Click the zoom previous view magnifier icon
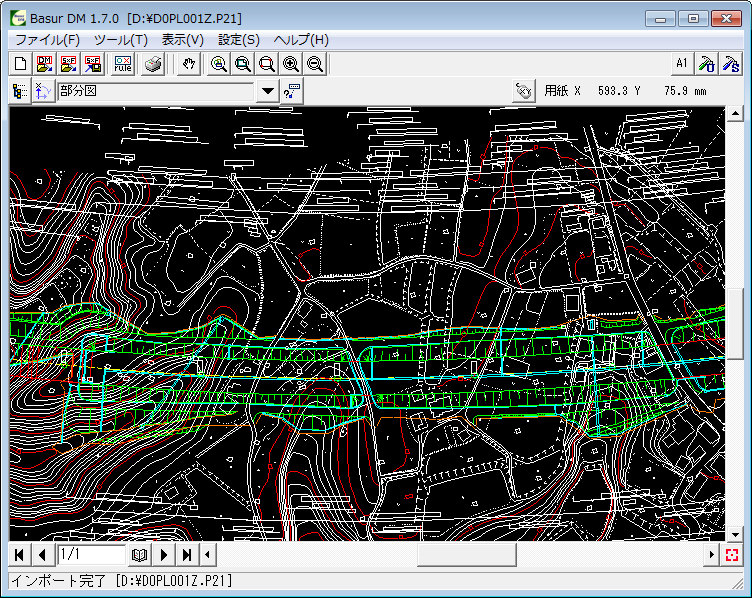Viewport: 752px width, 598px height. click(243, 64)
